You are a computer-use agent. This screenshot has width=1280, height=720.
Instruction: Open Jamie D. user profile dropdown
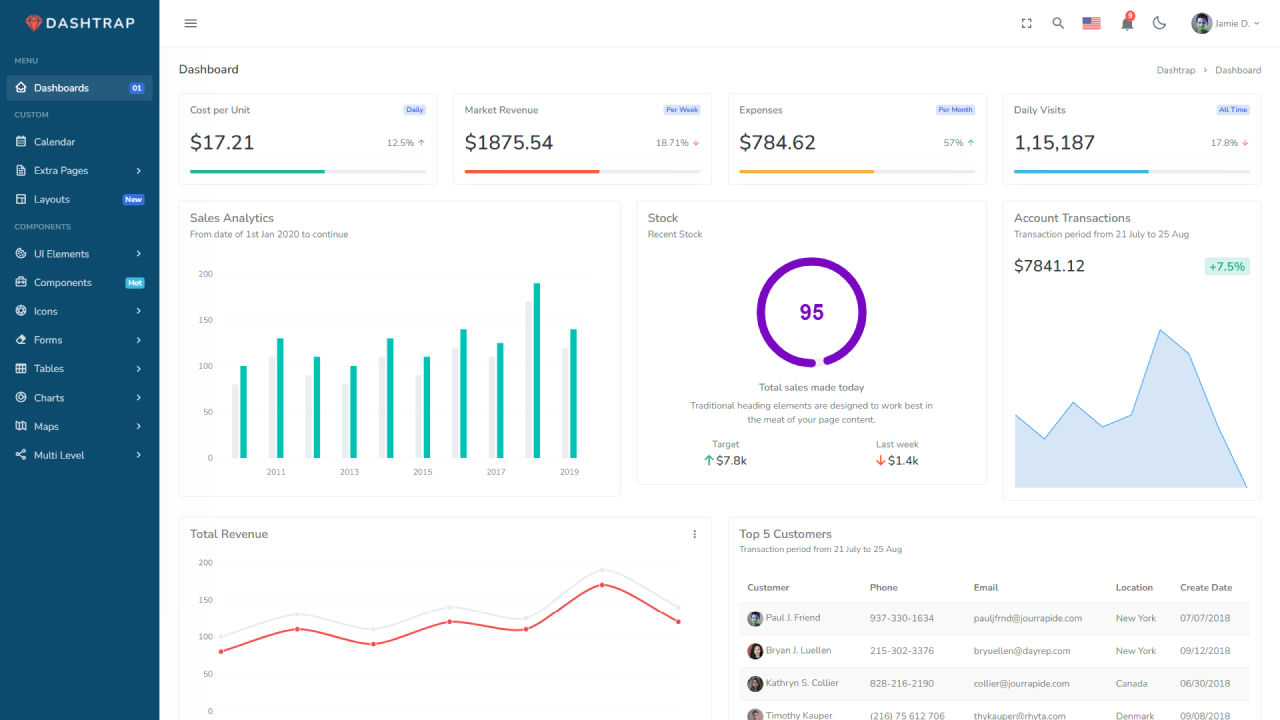point(1225,23)
